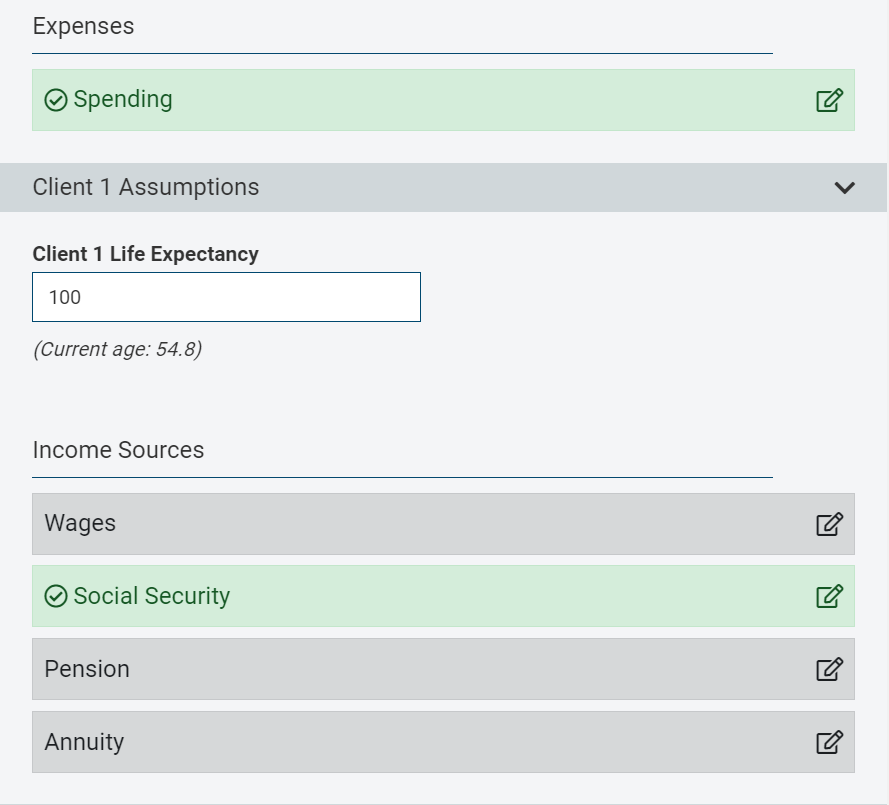Image resolution: width=889 pixels, height=805 pixels.
Task: Select the Wages income source label
Action: click(x=80, y=523)
